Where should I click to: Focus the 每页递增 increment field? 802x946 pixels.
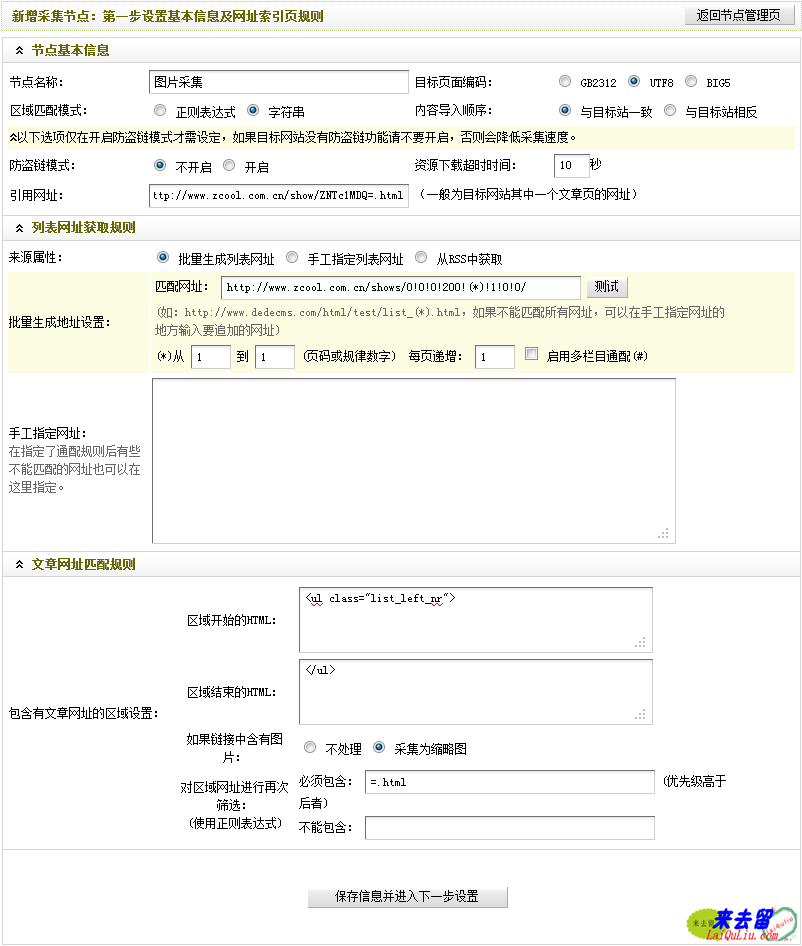click(495, 357)
